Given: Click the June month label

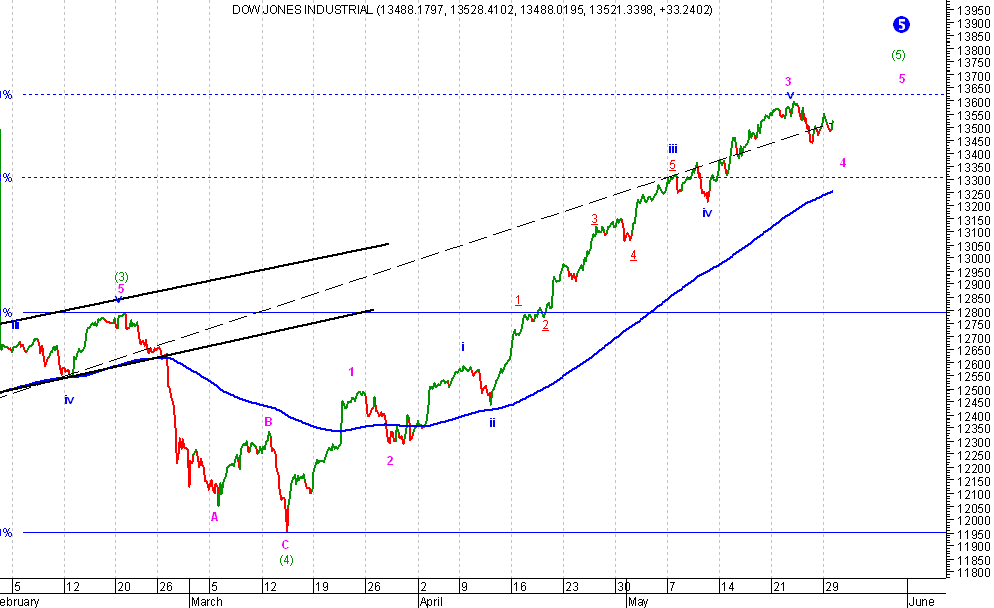Looking at the screenshot, I should click(x=921, y=602).
